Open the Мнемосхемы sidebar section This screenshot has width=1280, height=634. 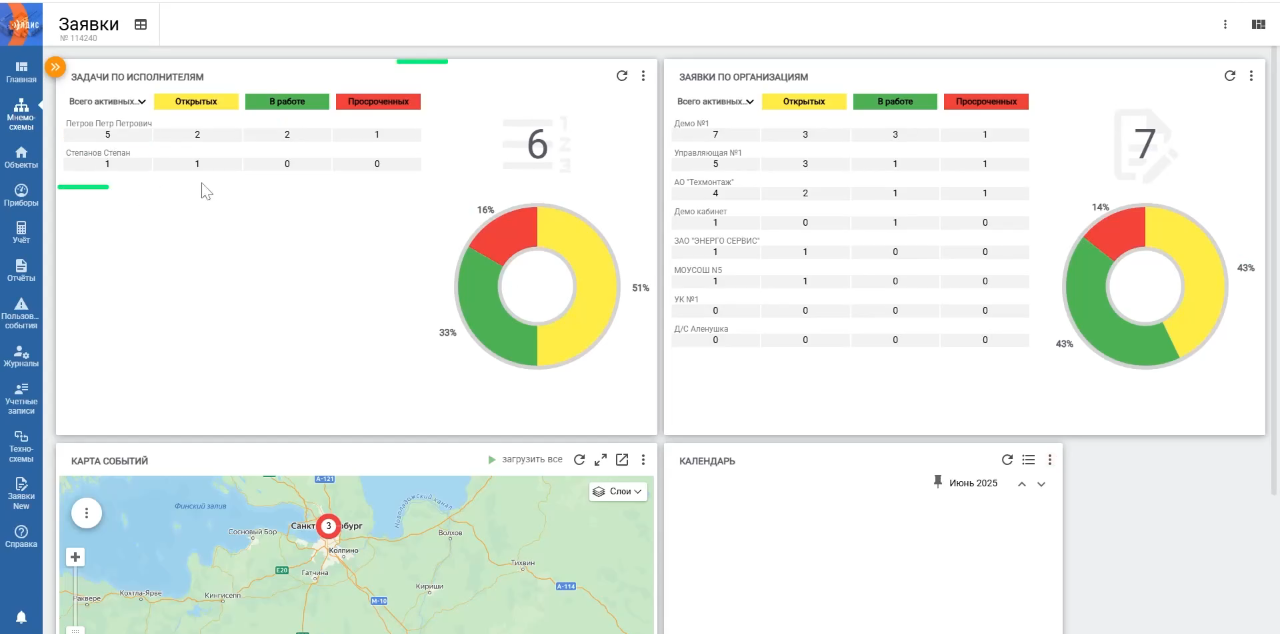click(x=21, y=114)
